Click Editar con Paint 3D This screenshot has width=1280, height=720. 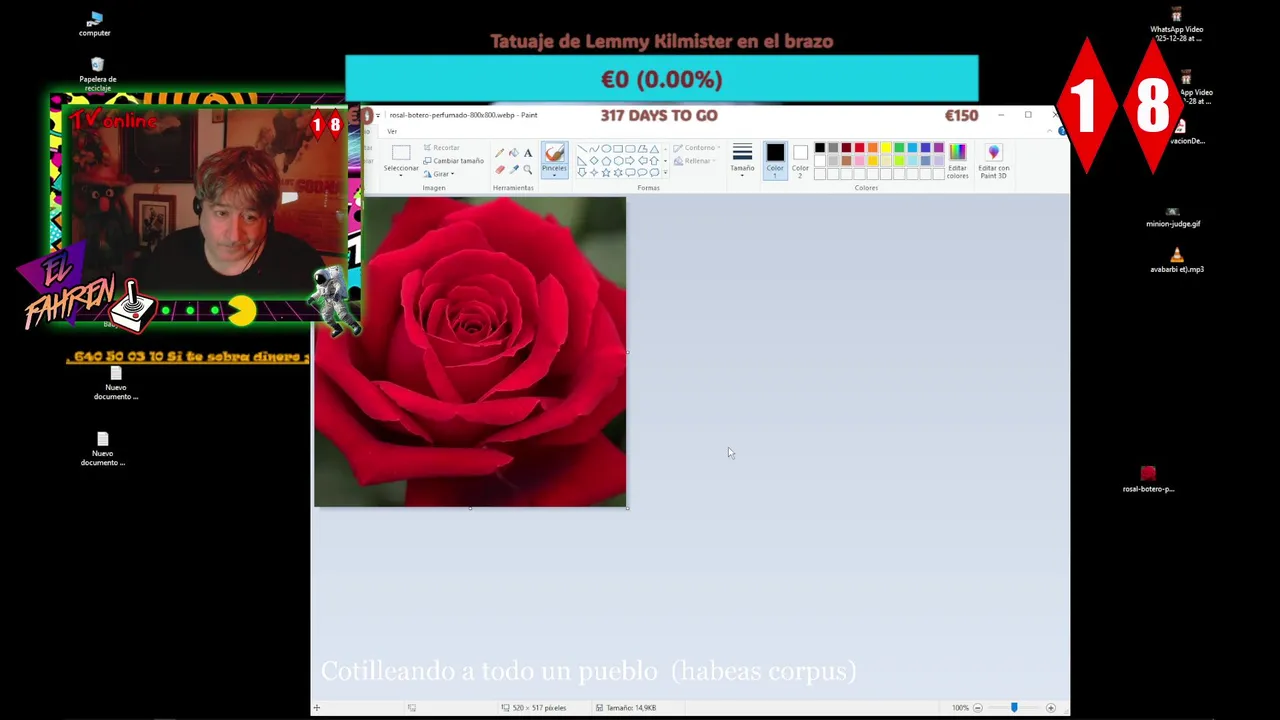point(993,160)
